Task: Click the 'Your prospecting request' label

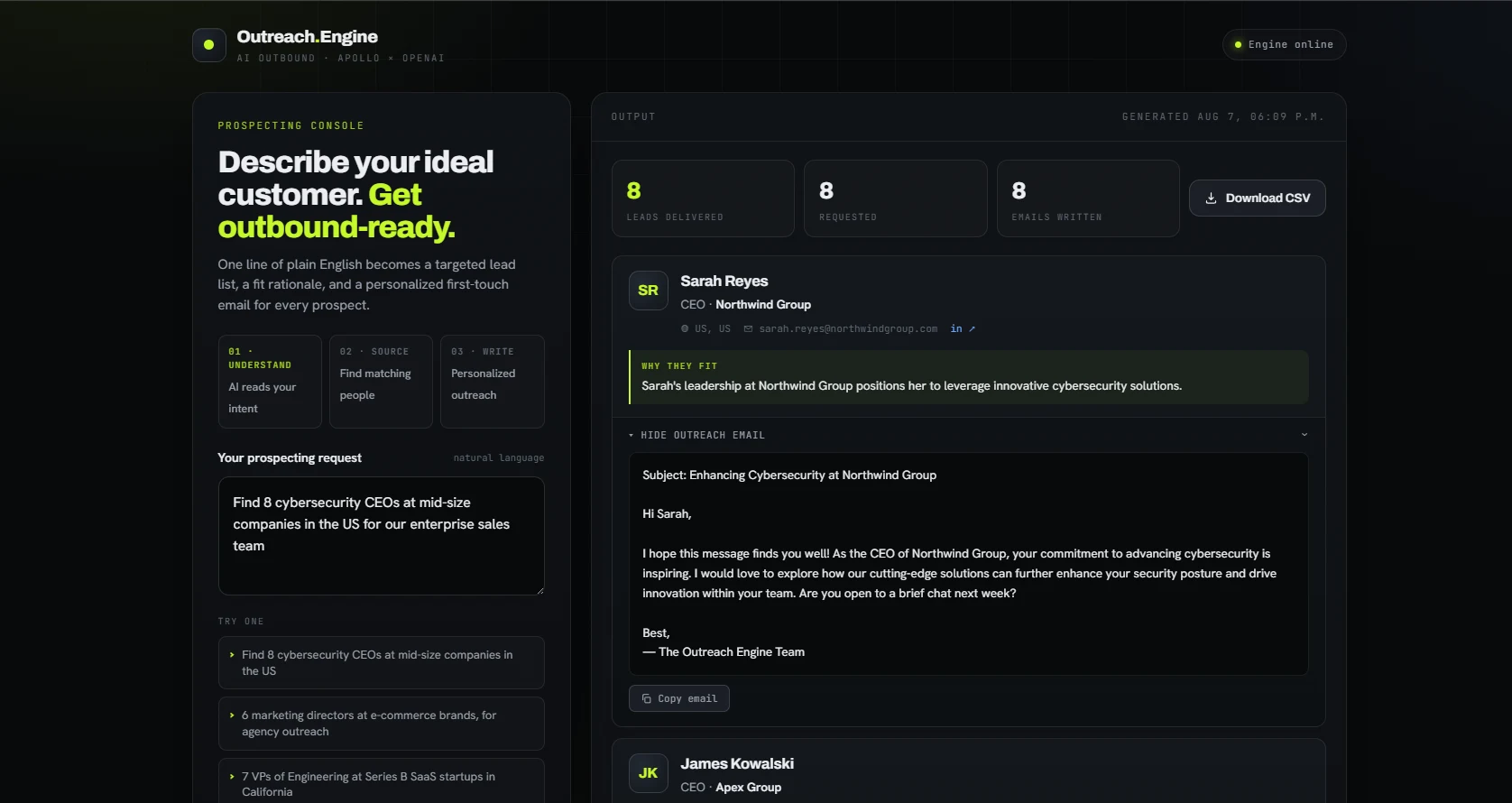Action: coord(290,458)
